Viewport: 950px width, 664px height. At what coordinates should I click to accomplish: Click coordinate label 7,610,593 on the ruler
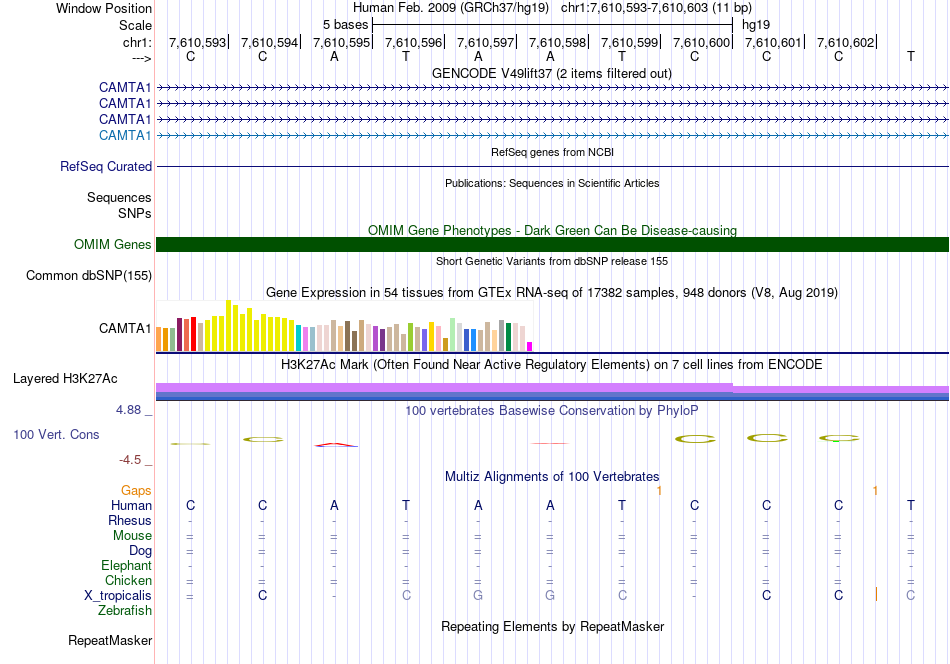click(x=197, y=42)
